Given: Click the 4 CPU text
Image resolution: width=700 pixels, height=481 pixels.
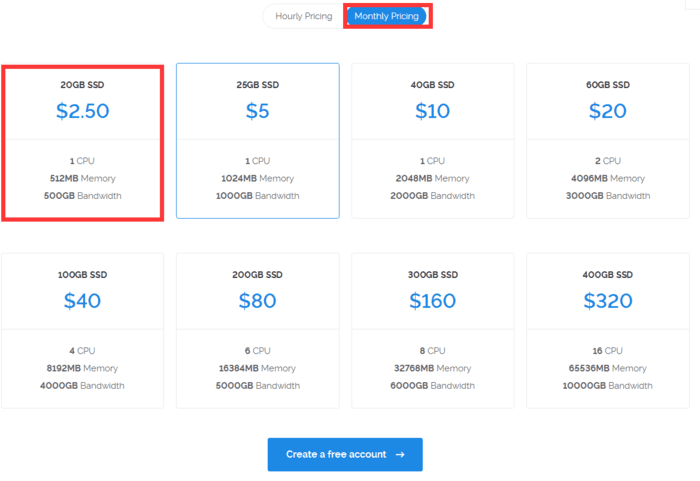Looking at the screenshot, I should [x=83, y=351].
